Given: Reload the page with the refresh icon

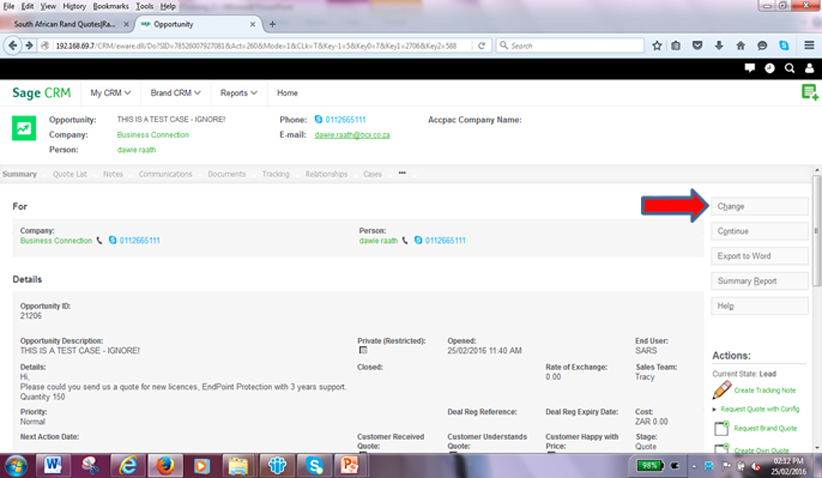Looking at the screenshot, I should [x=481, y=46].
